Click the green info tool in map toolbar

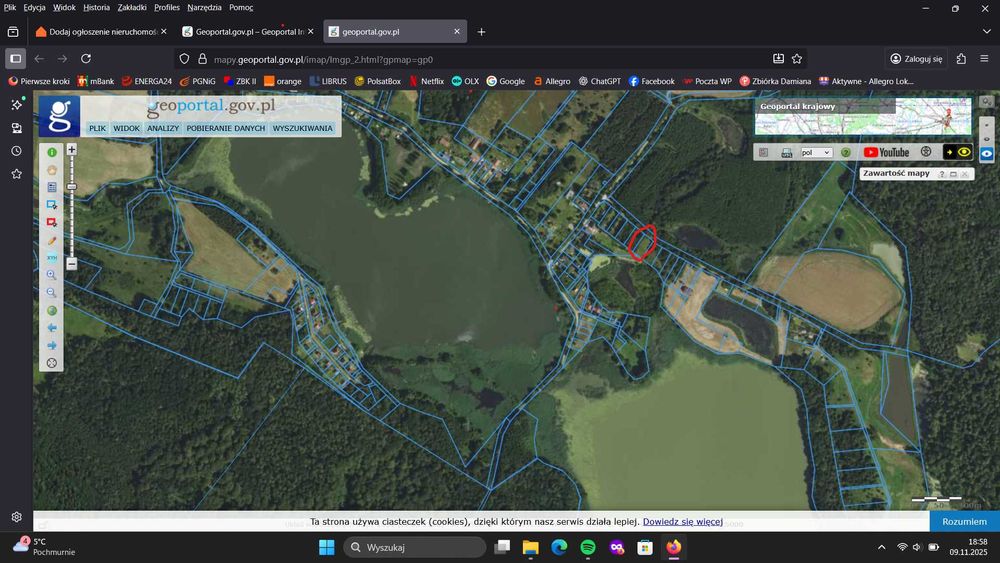(x=52, y=152)
